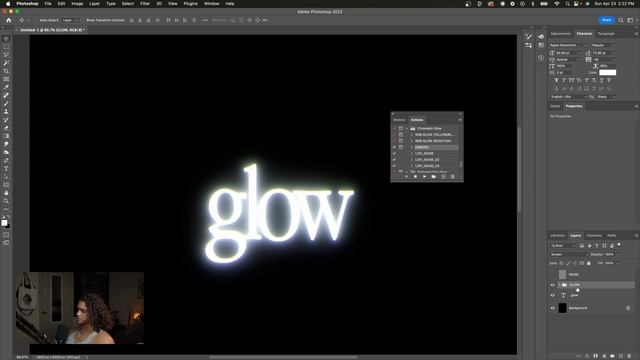Open the font family dropdown in Character
The width and height of the screenshot is (640, 360).
pyautogui.click(x=568, y=45)
